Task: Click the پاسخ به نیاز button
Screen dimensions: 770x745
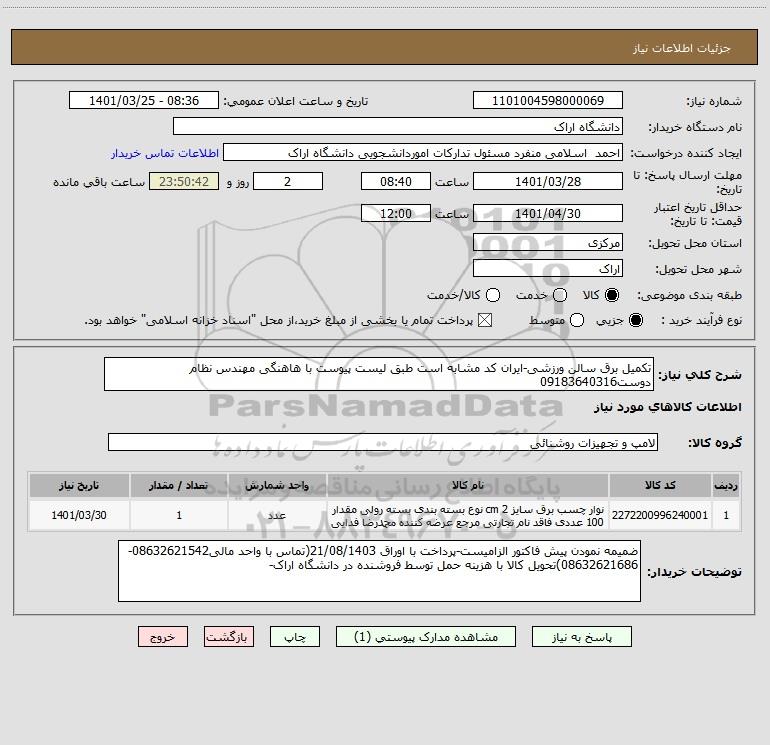Action: tap(582, 637)
